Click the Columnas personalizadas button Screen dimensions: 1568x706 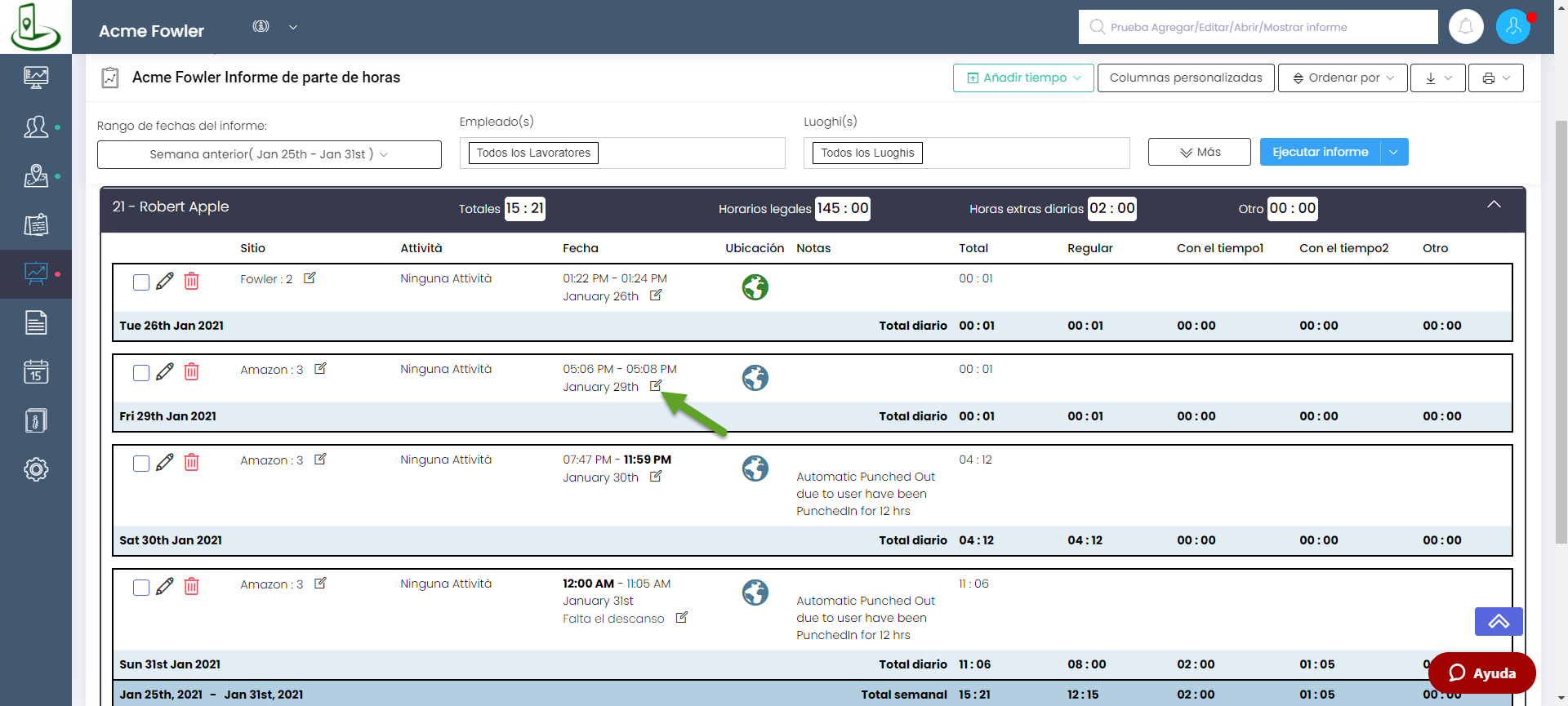[1185, 78]
